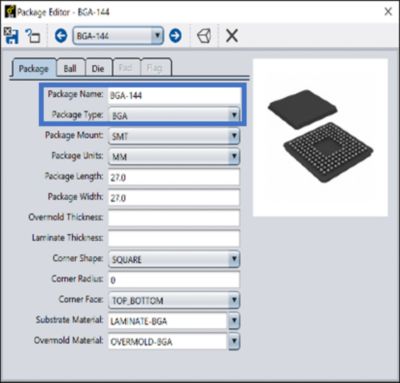This screenshot has width=400, height=383.
Task: Click the Overmold Thickness input field
Action: coord(174,218)
